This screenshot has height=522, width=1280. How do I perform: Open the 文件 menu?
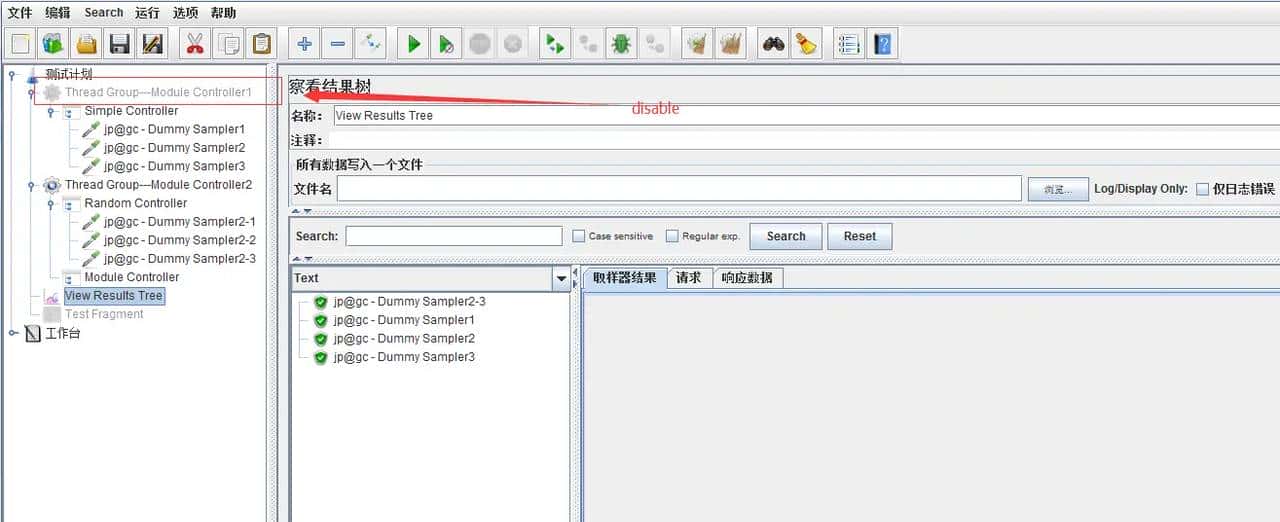[x=20, y=13]
